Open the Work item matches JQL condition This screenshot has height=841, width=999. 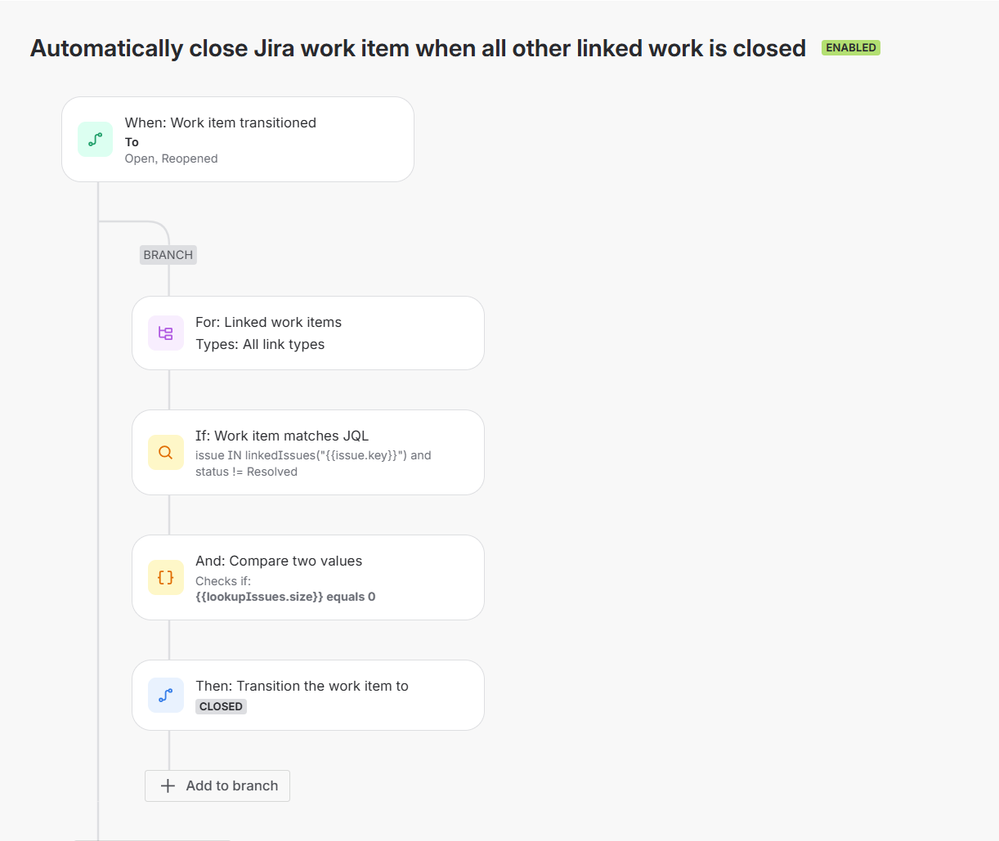point(308,452)
